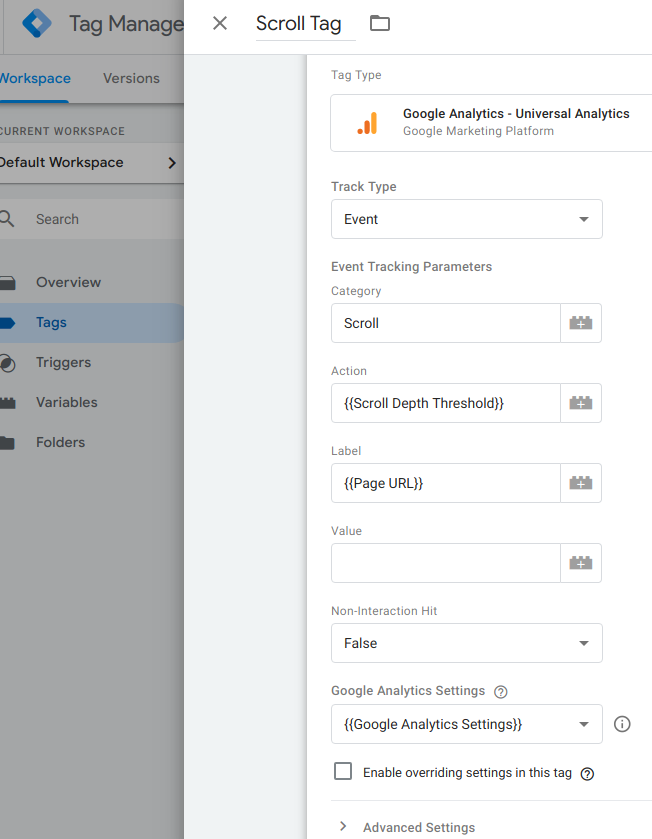Screen dimensions: 652x839
Task: Open help for Google Analytics Settings
Action: pos(501,692)
